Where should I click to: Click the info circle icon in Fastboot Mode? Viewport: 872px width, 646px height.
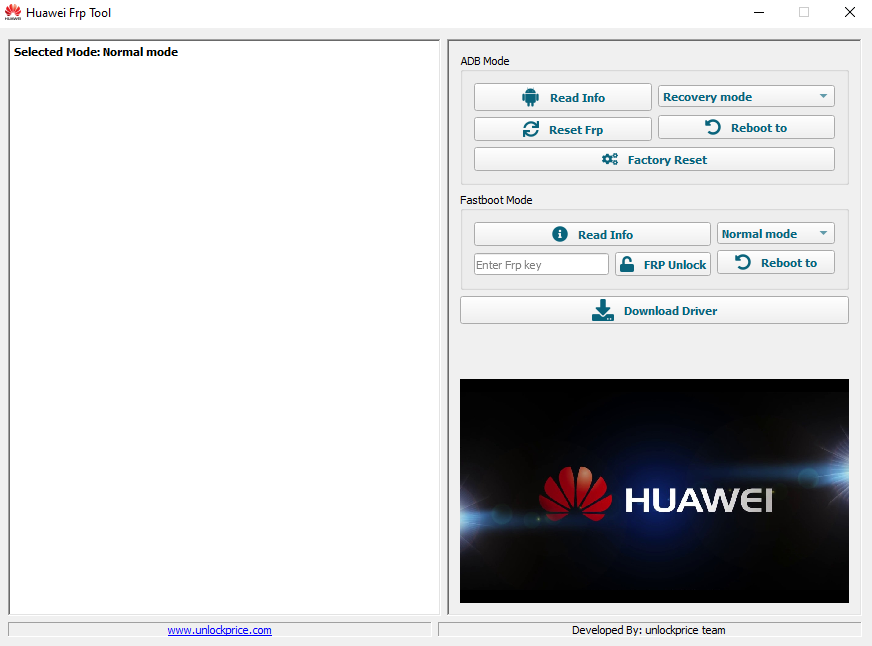click(560, 234)
